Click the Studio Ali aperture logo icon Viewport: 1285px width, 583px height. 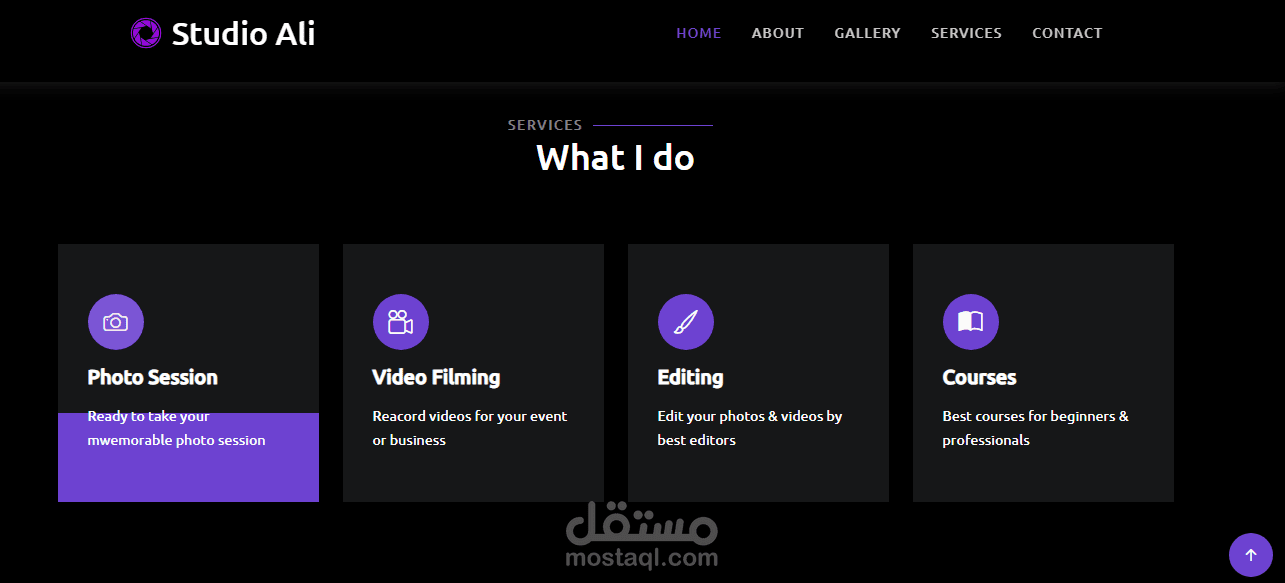tap(146, 33)
